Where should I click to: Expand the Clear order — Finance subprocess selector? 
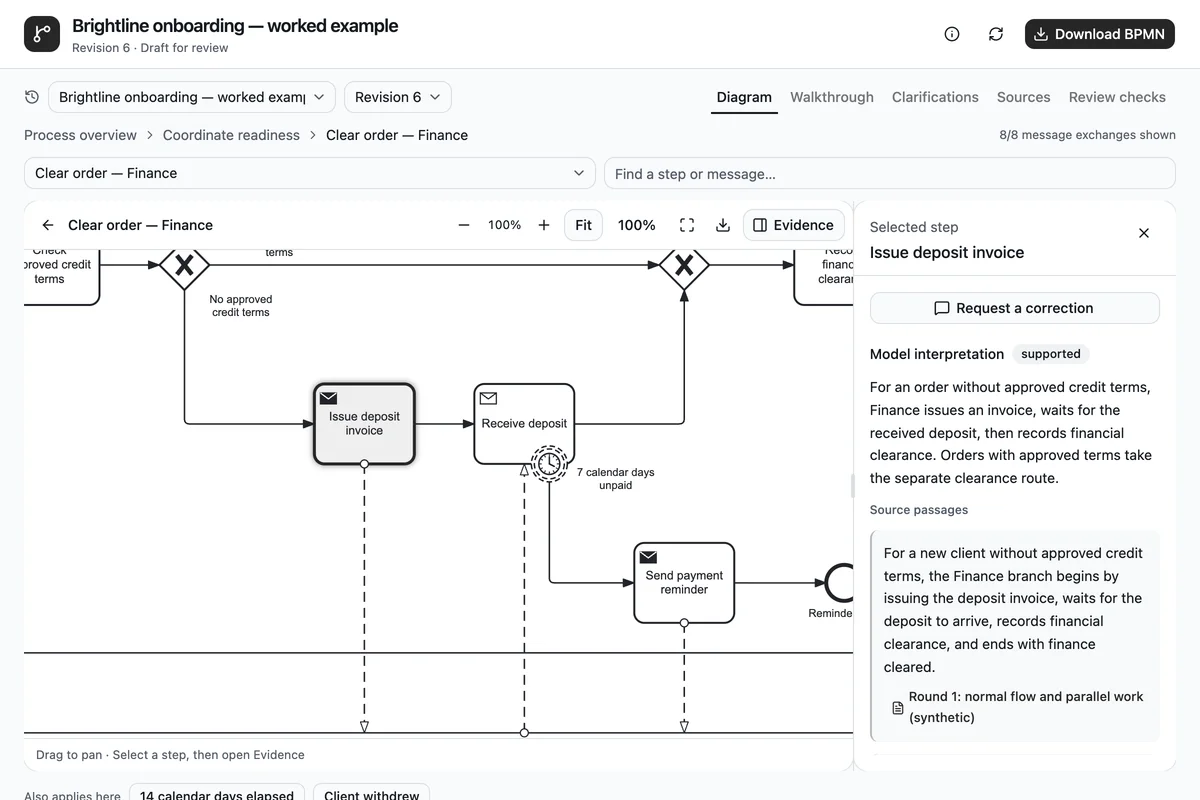pos(310,173)
